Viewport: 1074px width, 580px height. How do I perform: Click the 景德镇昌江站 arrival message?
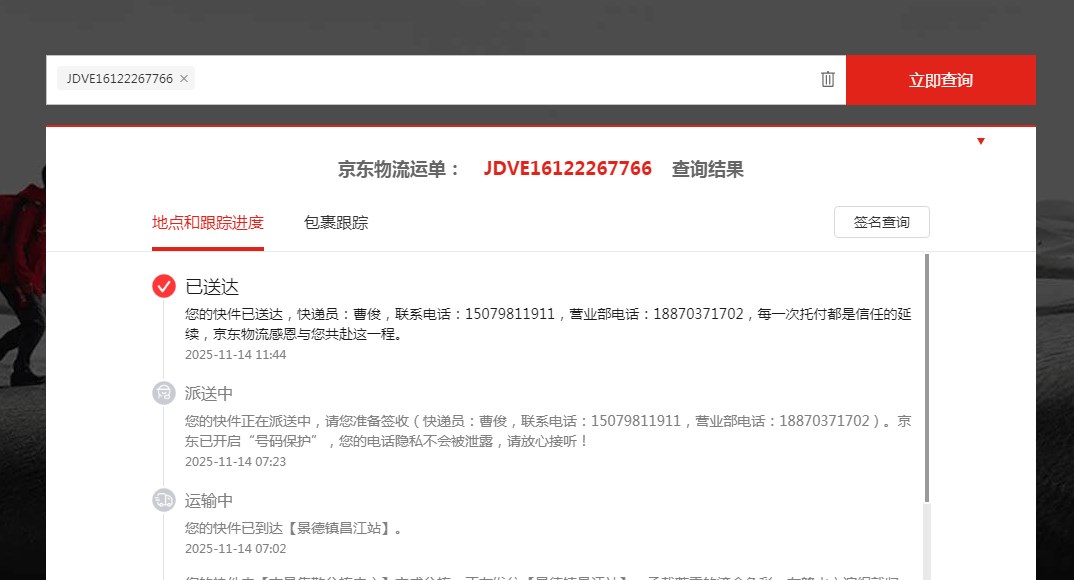pyautogui.click(x=294, y=528)
